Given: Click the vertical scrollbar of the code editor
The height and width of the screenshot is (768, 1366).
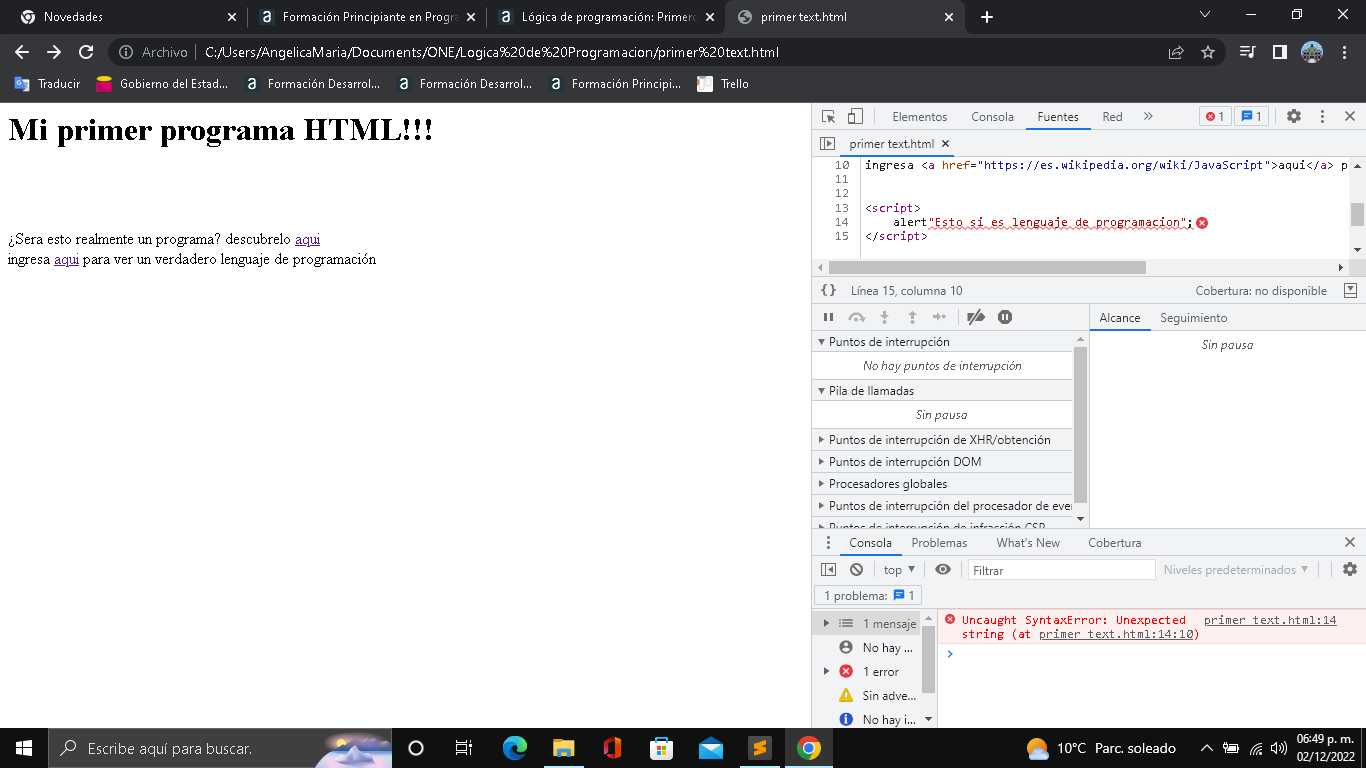Looking at the screenshot, I should (x=1357, y=214).
